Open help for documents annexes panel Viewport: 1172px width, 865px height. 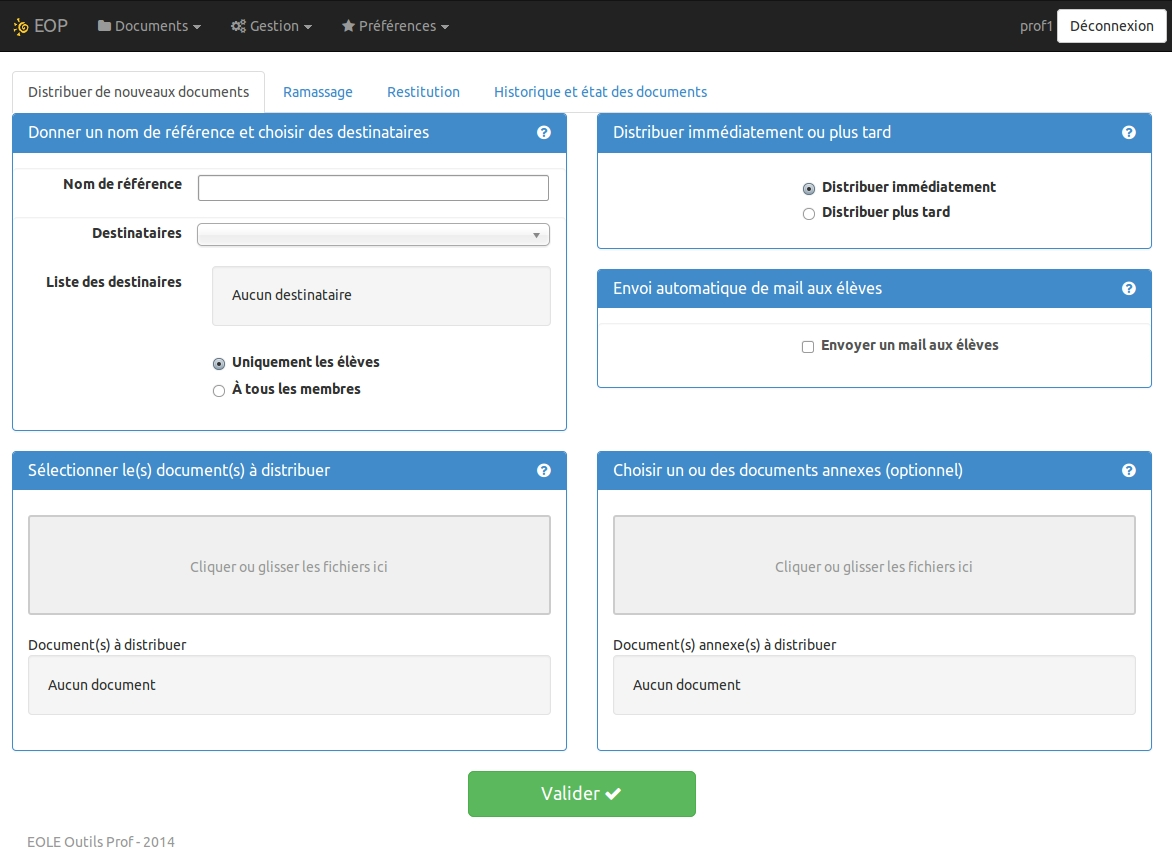click(1129, 470)
